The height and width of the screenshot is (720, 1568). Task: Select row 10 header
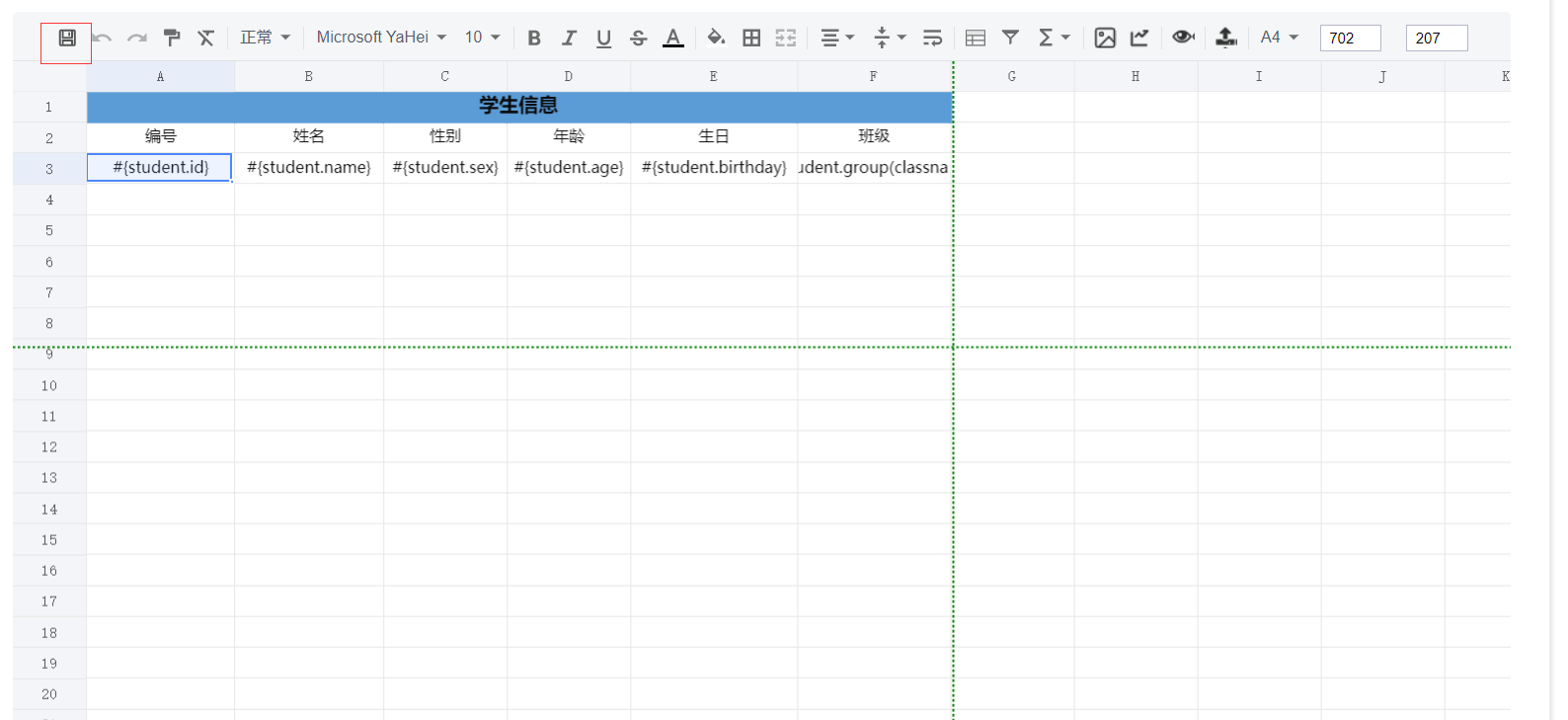(49, 385)
